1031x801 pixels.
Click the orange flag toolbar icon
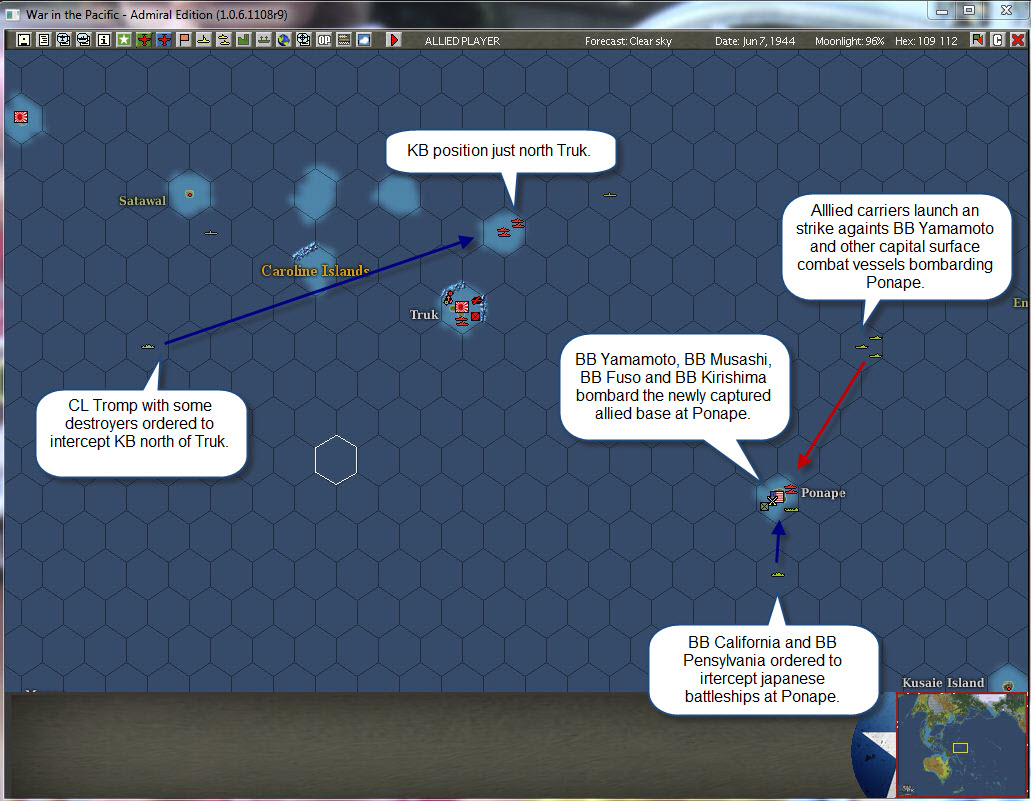click(x=184, y=40)
